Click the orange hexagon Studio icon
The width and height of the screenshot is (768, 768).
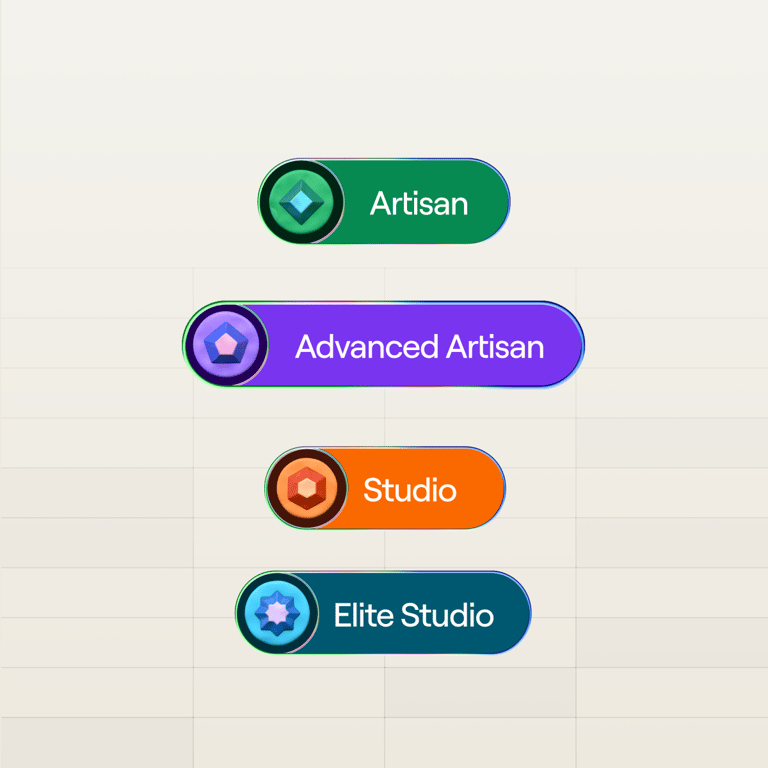coord(307,488)
